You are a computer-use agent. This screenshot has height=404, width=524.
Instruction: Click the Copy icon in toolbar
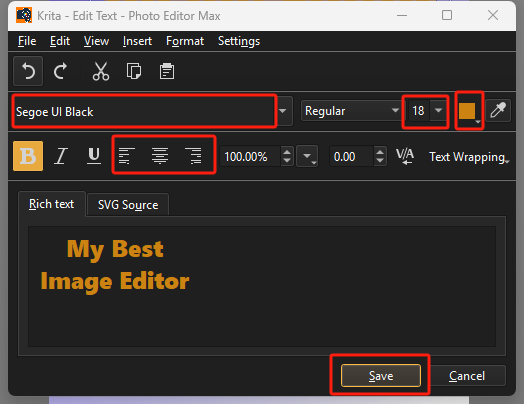(x=134, y=71)
